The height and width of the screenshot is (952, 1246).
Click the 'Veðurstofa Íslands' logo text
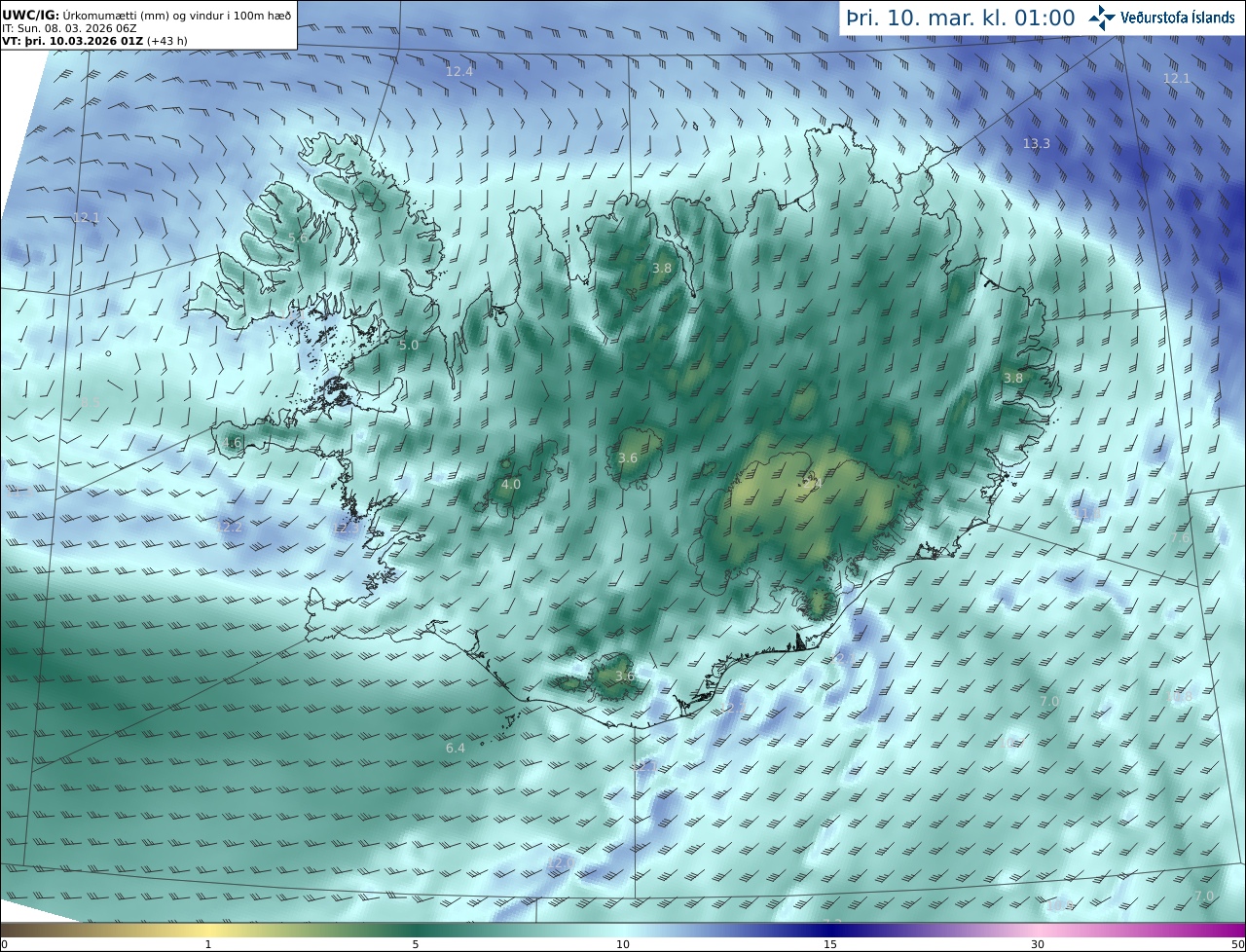tap(1177, 18)
